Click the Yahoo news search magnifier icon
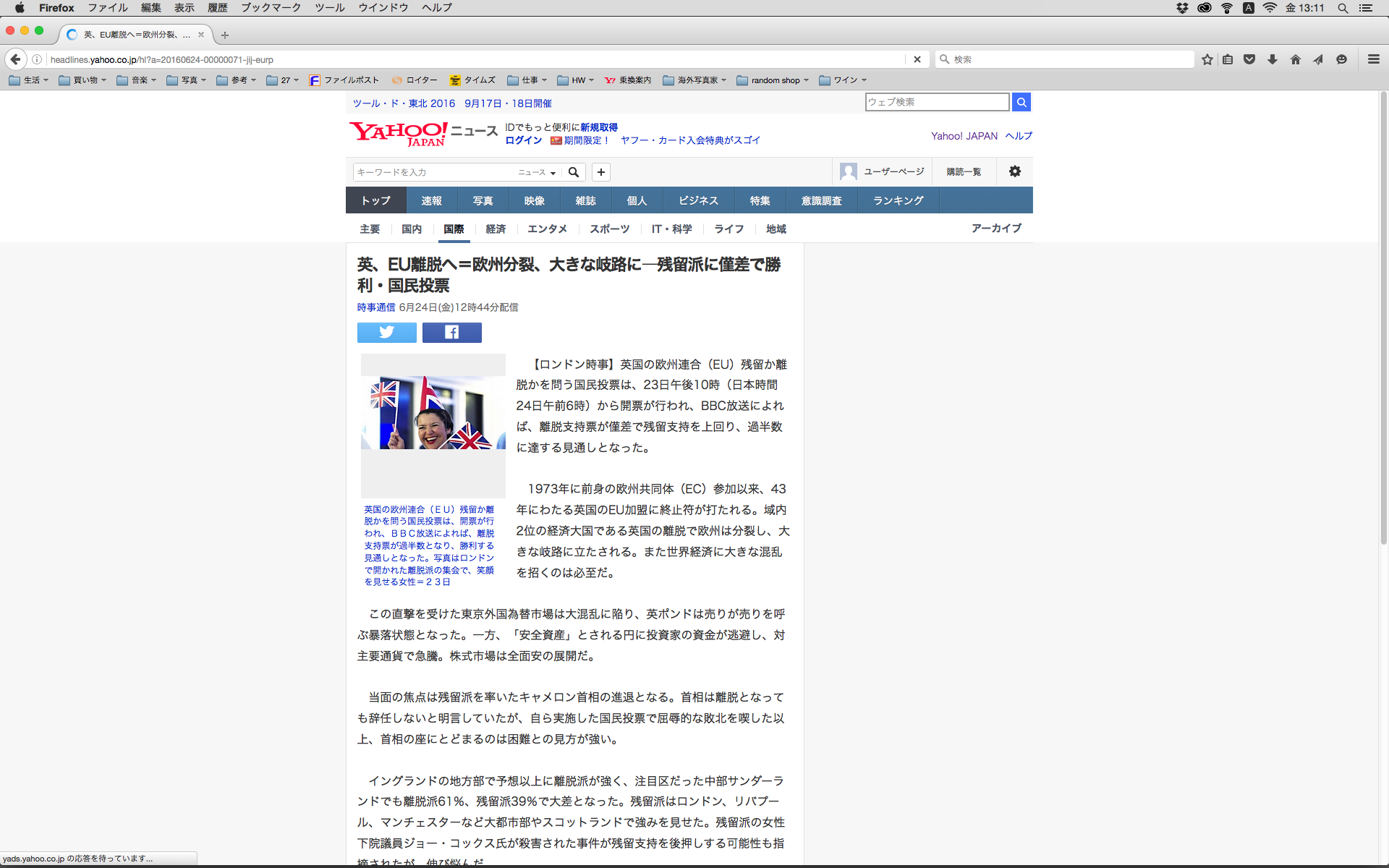1389x868 pixels. (574, 172)
